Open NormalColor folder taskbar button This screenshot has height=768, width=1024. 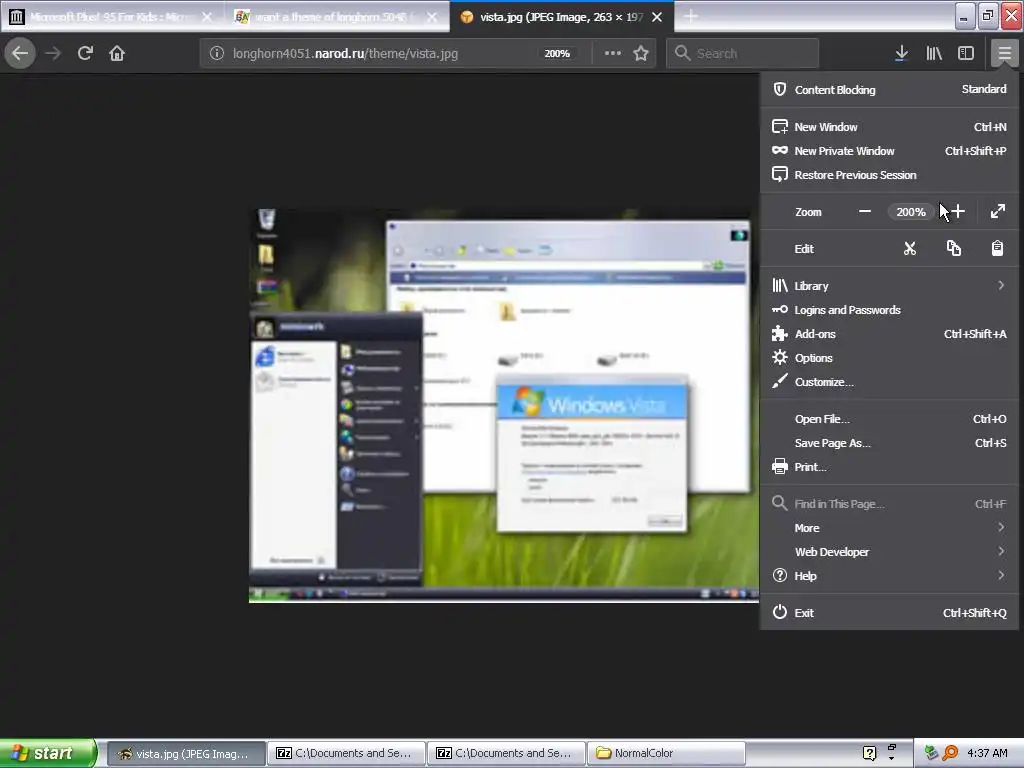[x=665, y=754]
